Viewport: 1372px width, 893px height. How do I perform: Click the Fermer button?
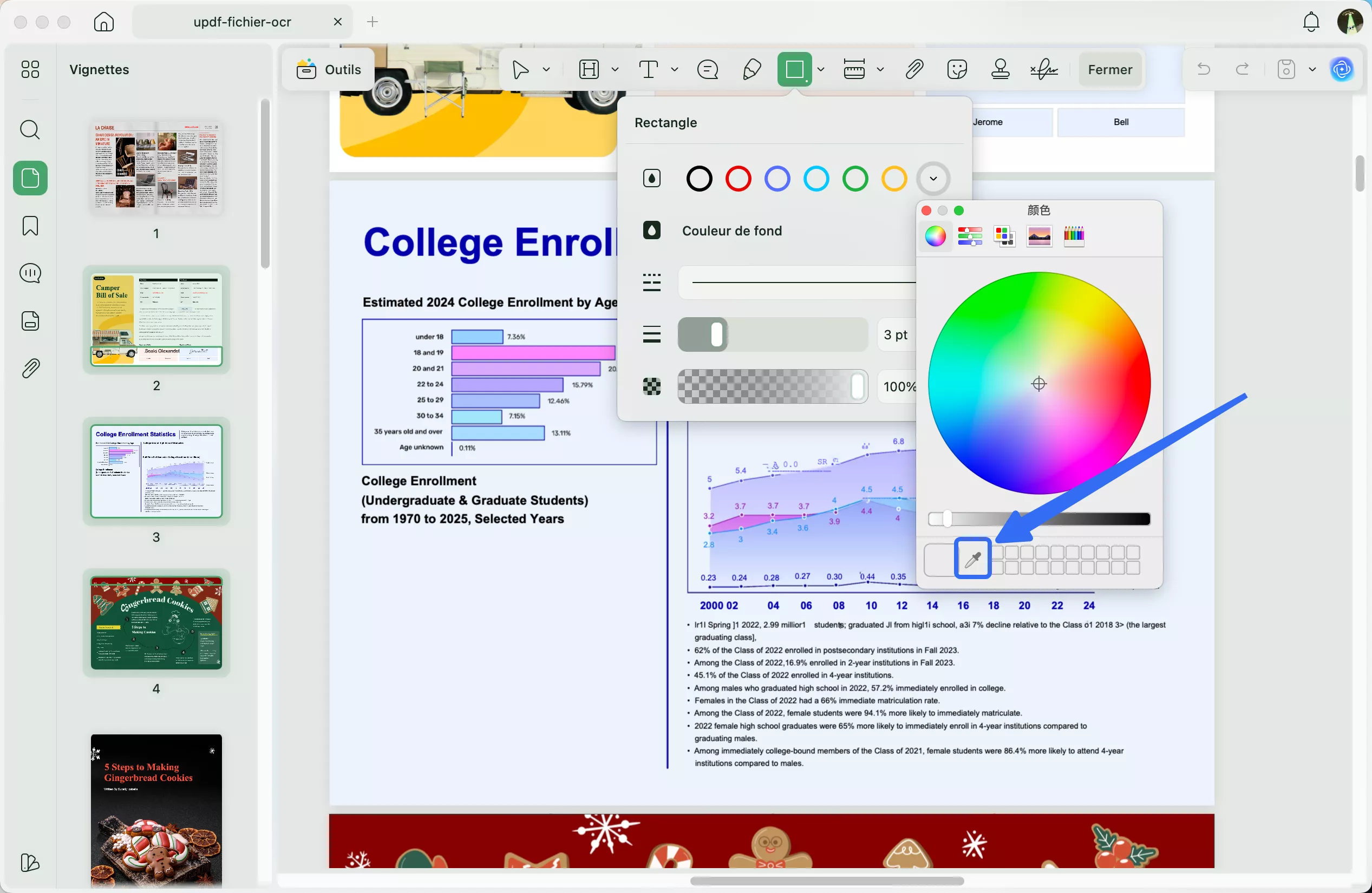[x=1110, y=70]
